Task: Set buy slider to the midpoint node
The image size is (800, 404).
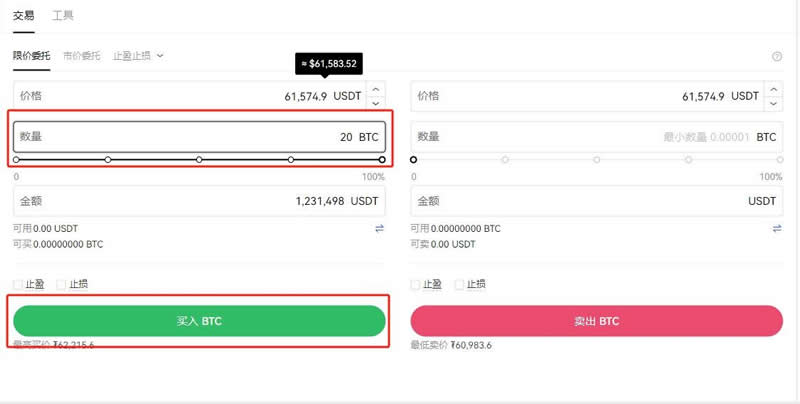Action: coord(200,160)
